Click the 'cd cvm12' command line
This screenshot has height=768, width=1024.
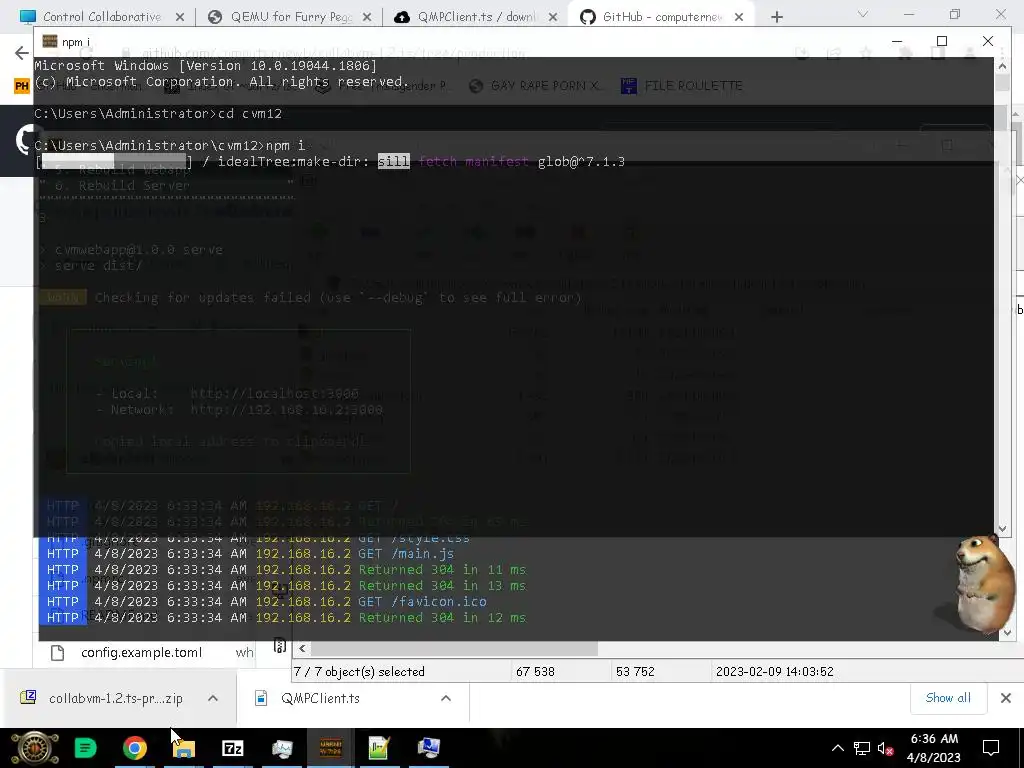[158, 114]
